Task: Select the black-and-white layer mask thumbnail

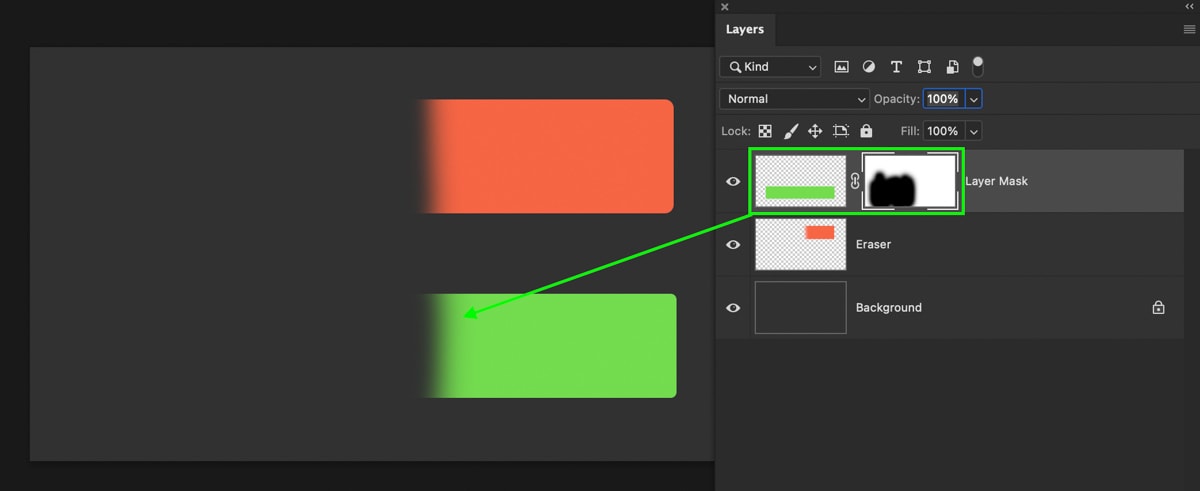Action: pyautogui.click(x=910, y=181)
